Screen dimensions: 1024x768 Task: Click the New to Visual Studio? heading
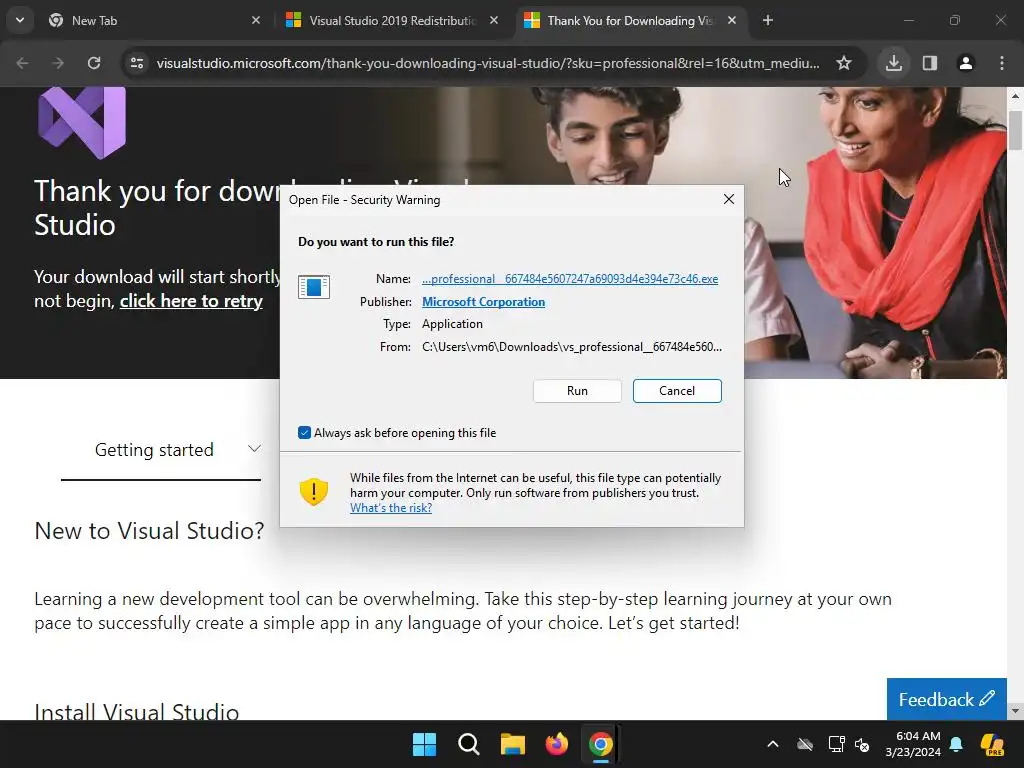(x=150, y=530)
